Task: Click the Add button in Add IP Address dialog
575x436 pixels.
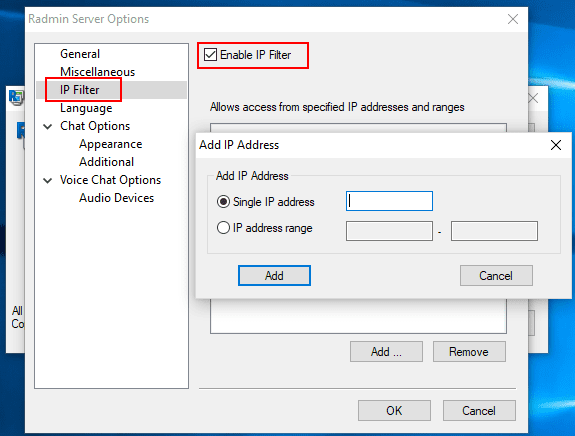Action: (274, 275)
